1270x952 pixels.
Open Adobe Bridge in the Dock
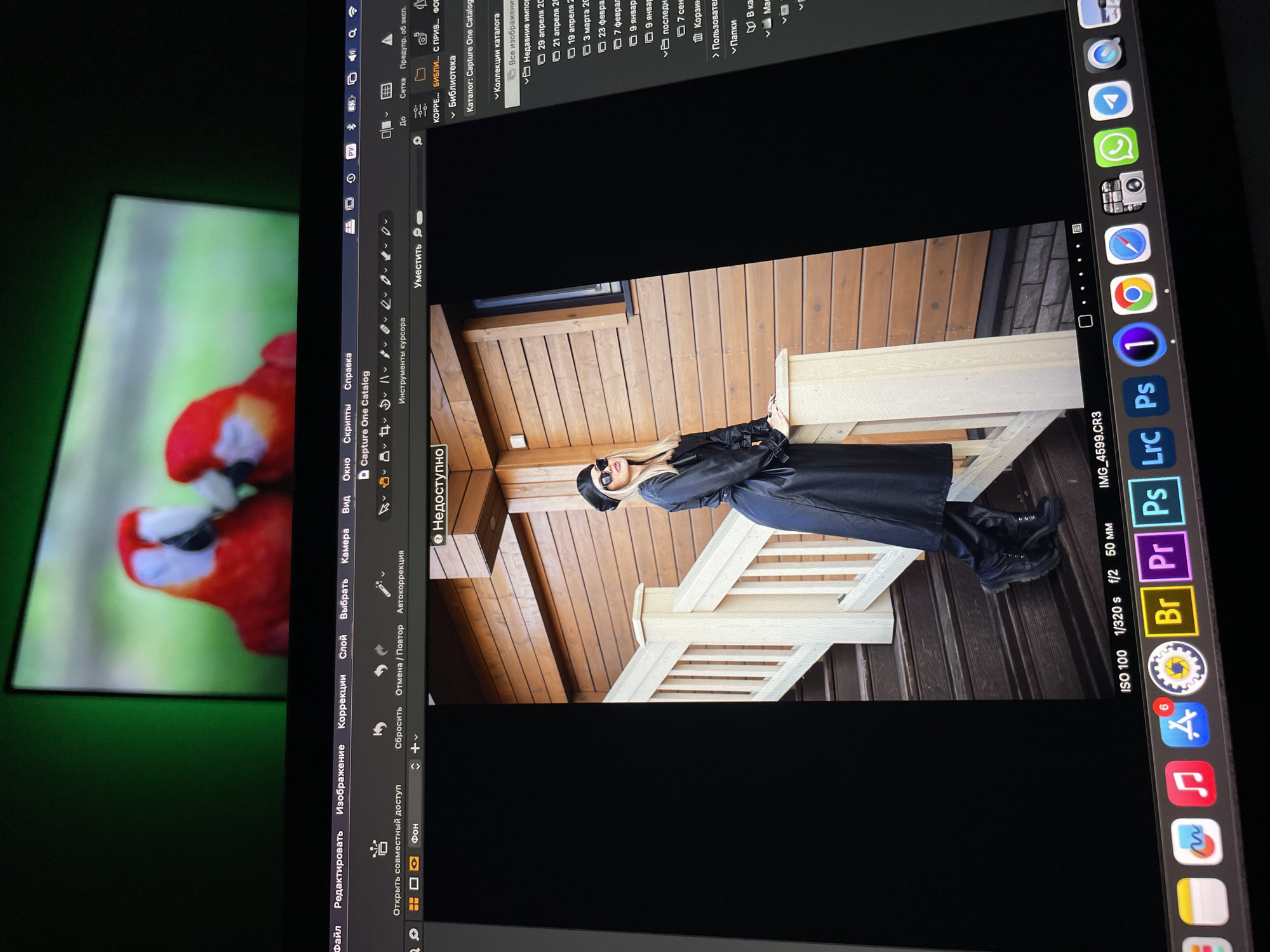click(x=1170, y=611)
